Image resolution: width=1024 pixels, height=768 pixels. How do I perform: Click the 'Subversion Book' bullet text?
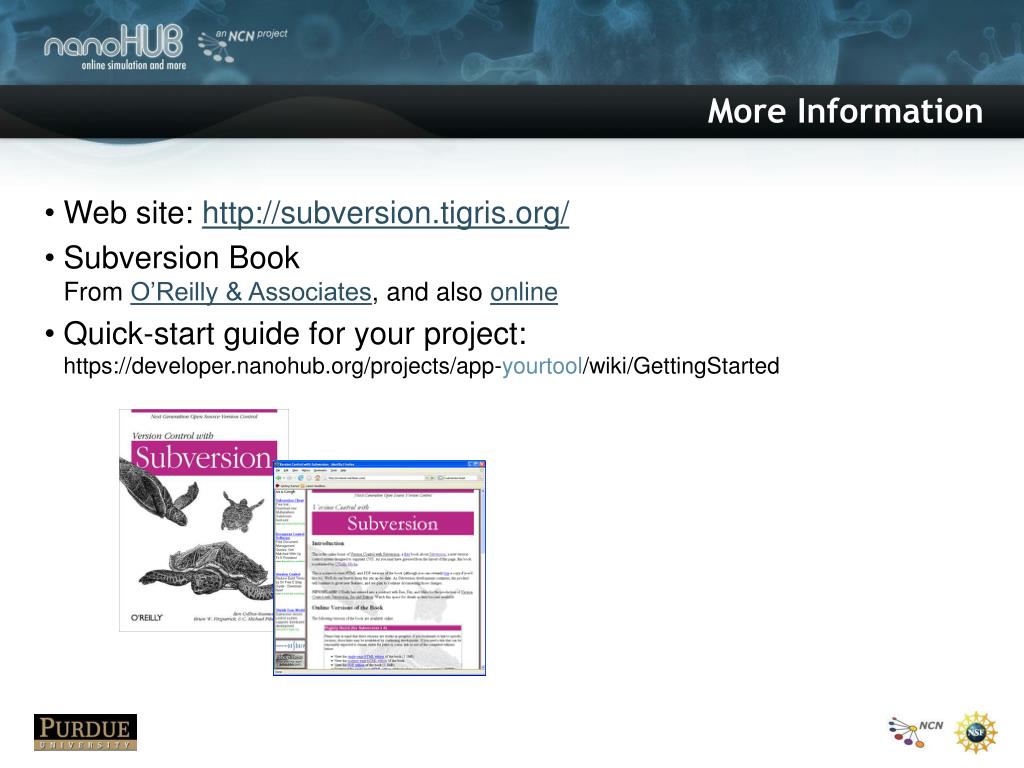coord(182,257)
